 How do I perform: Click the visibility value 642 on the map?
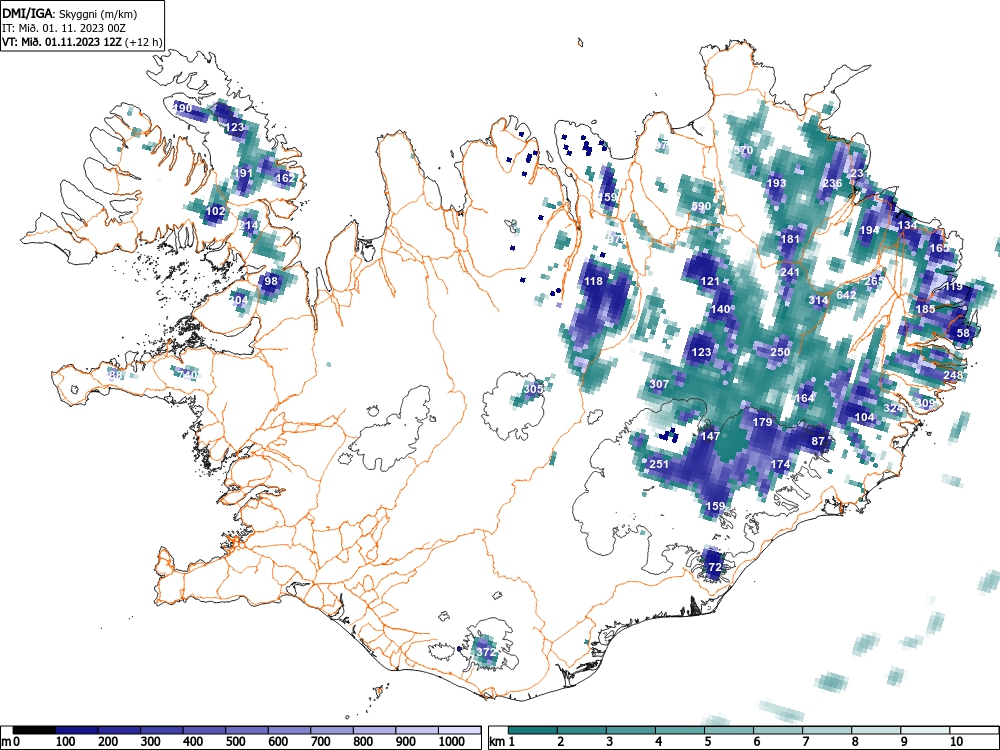846,295
